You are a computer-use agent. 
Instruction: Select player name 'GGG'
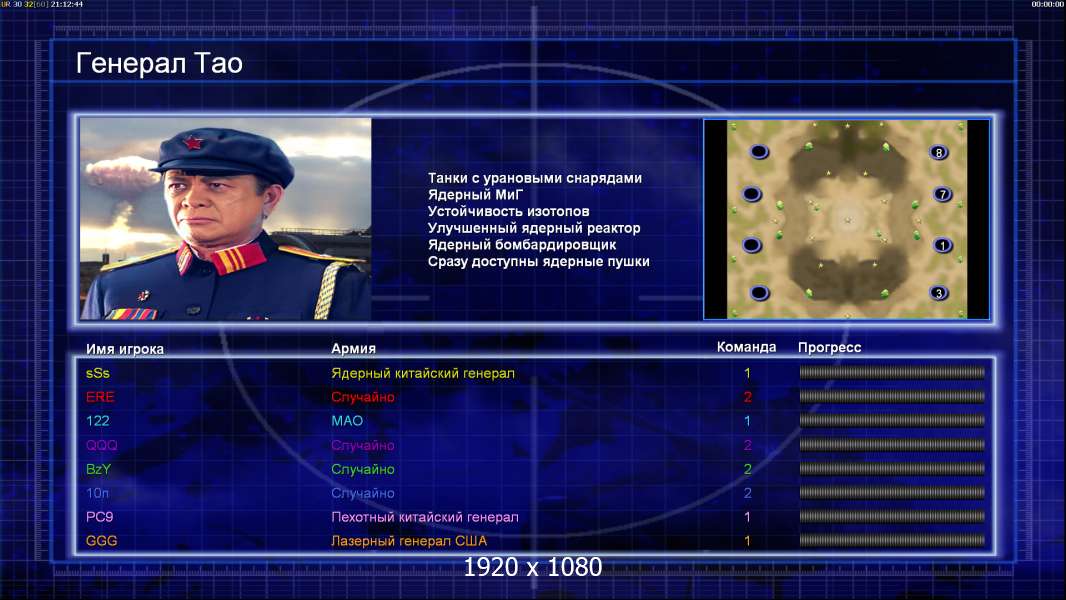click(101, 541)
